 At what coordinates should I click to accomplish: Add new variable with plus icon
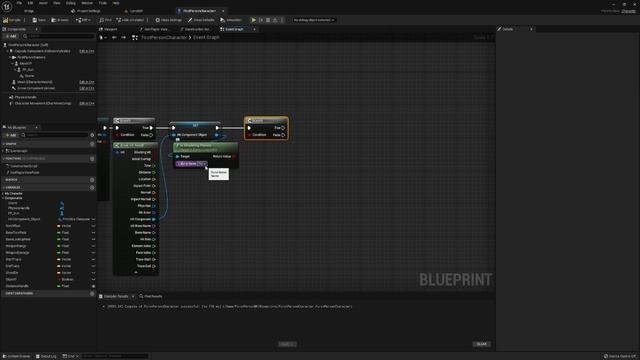(92, 187)
